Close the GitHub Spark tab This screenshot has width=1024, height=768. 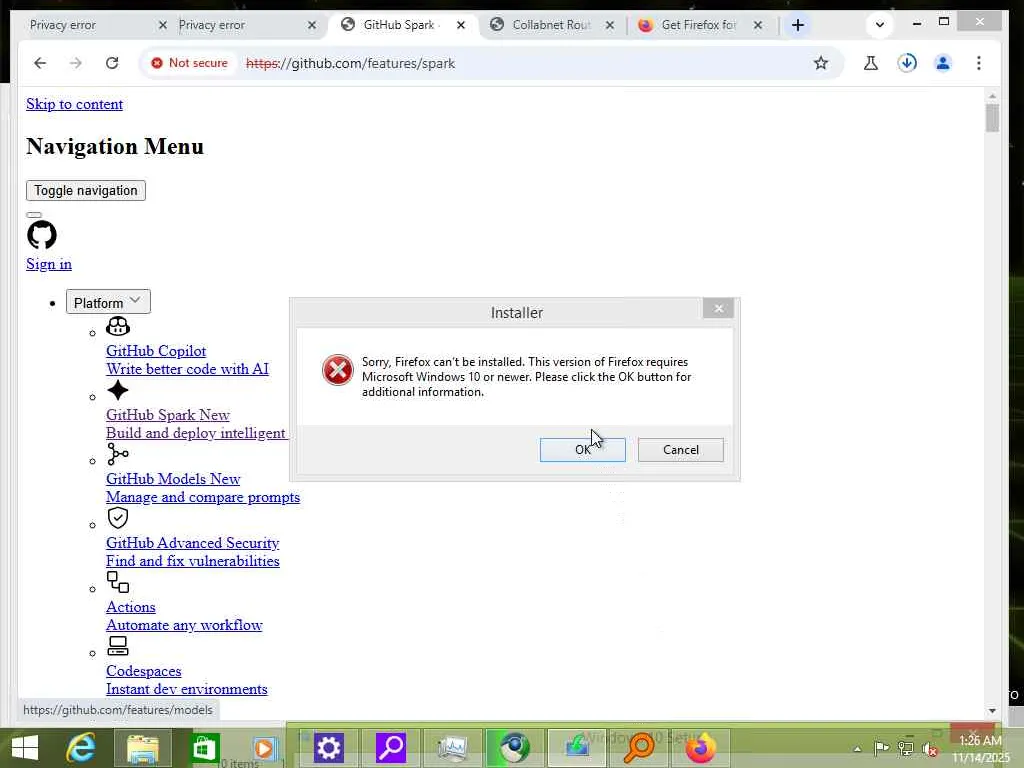(461, 25)
